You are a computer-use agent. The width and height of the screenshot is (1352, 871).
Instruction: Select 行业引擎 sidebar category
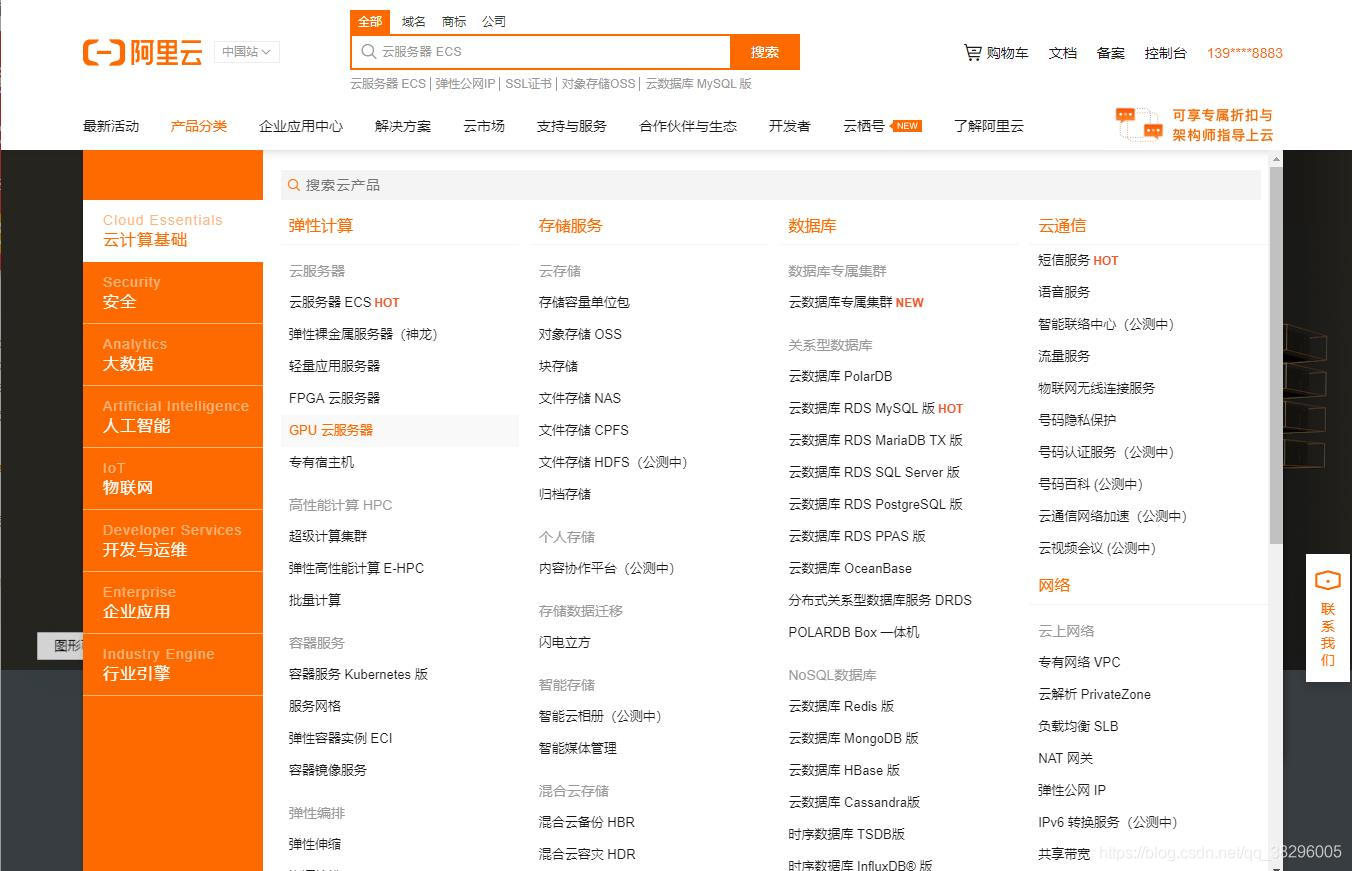click(x=173, y=665)
